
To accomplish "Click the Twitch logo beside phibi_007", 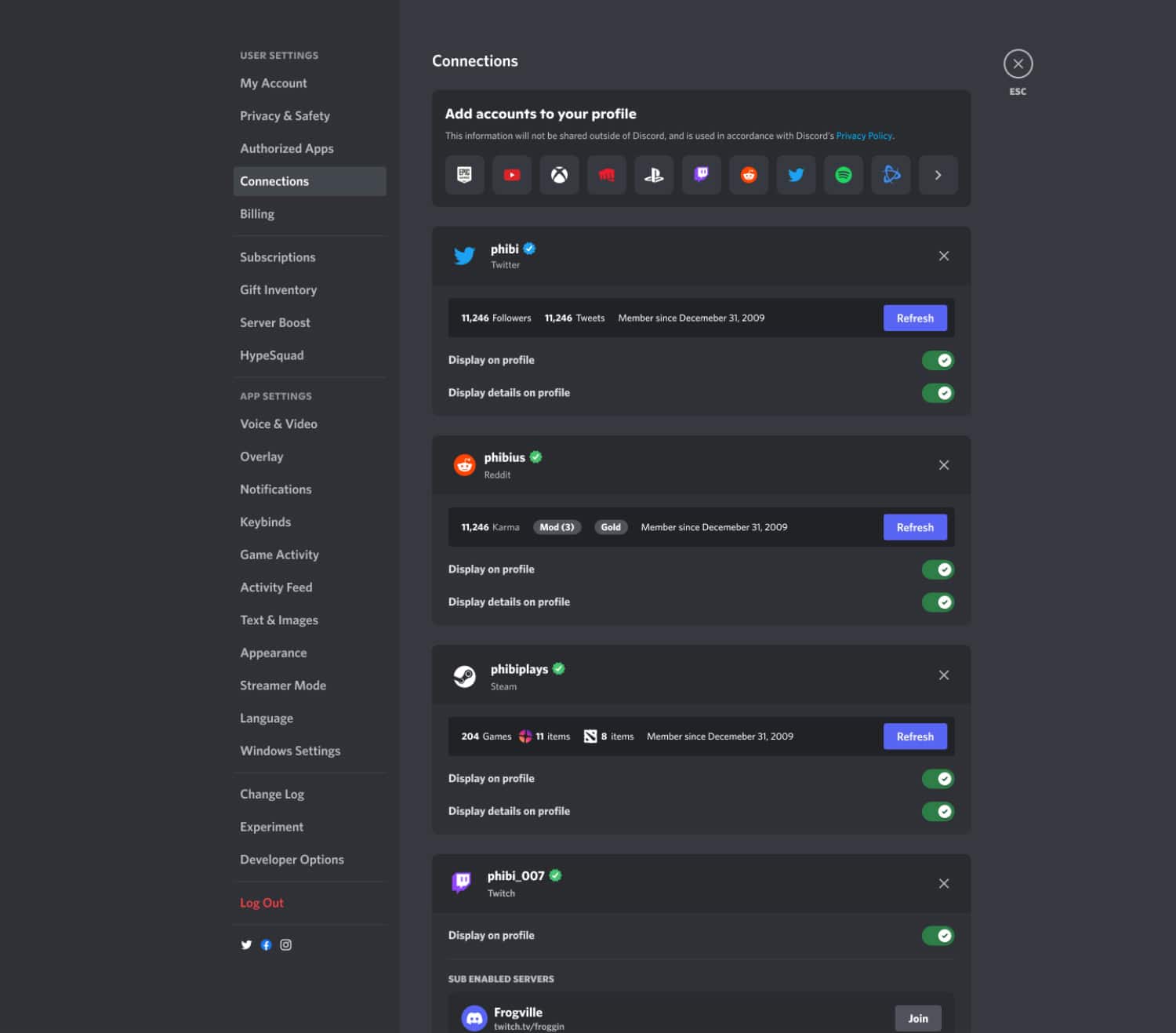I will click(x=462, y=883).
